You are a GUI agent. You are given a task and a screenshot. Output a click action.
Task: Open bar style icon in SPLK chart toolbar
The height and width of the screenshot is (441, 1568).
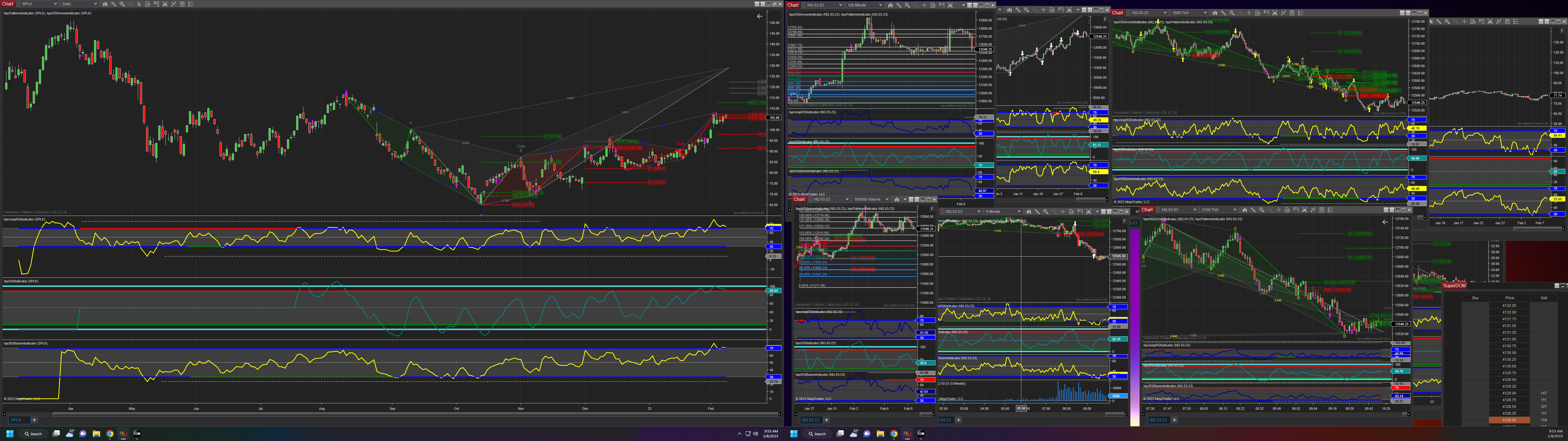pos(105,4)
